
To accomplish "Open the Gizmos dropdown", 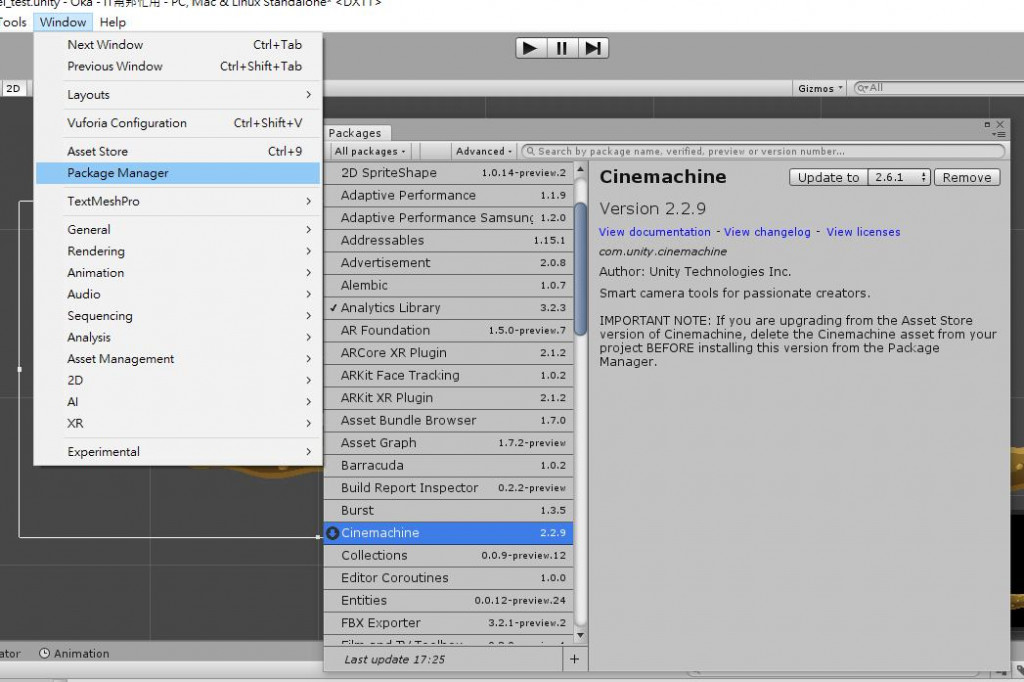I will [x=820, y=88].
